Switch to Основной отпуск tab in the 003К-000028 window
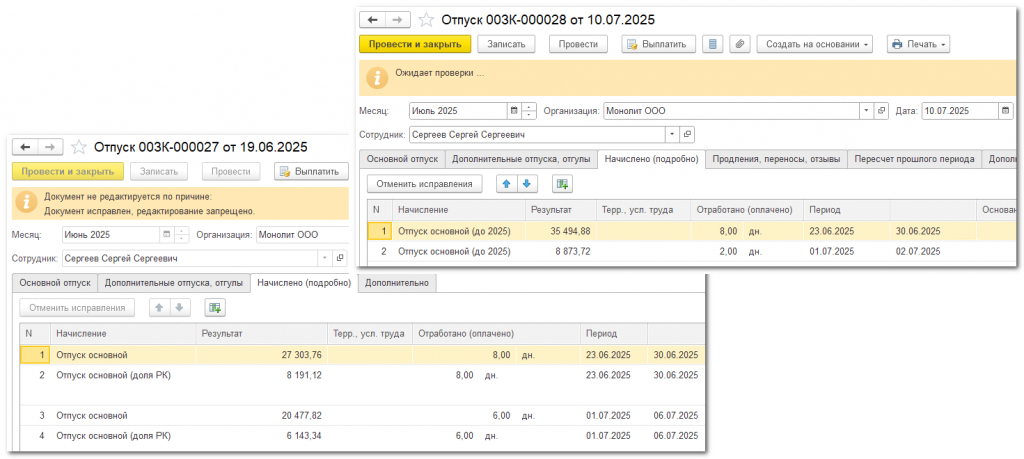Viewport: 1024px width, 459px height. [x=402, y=159]
